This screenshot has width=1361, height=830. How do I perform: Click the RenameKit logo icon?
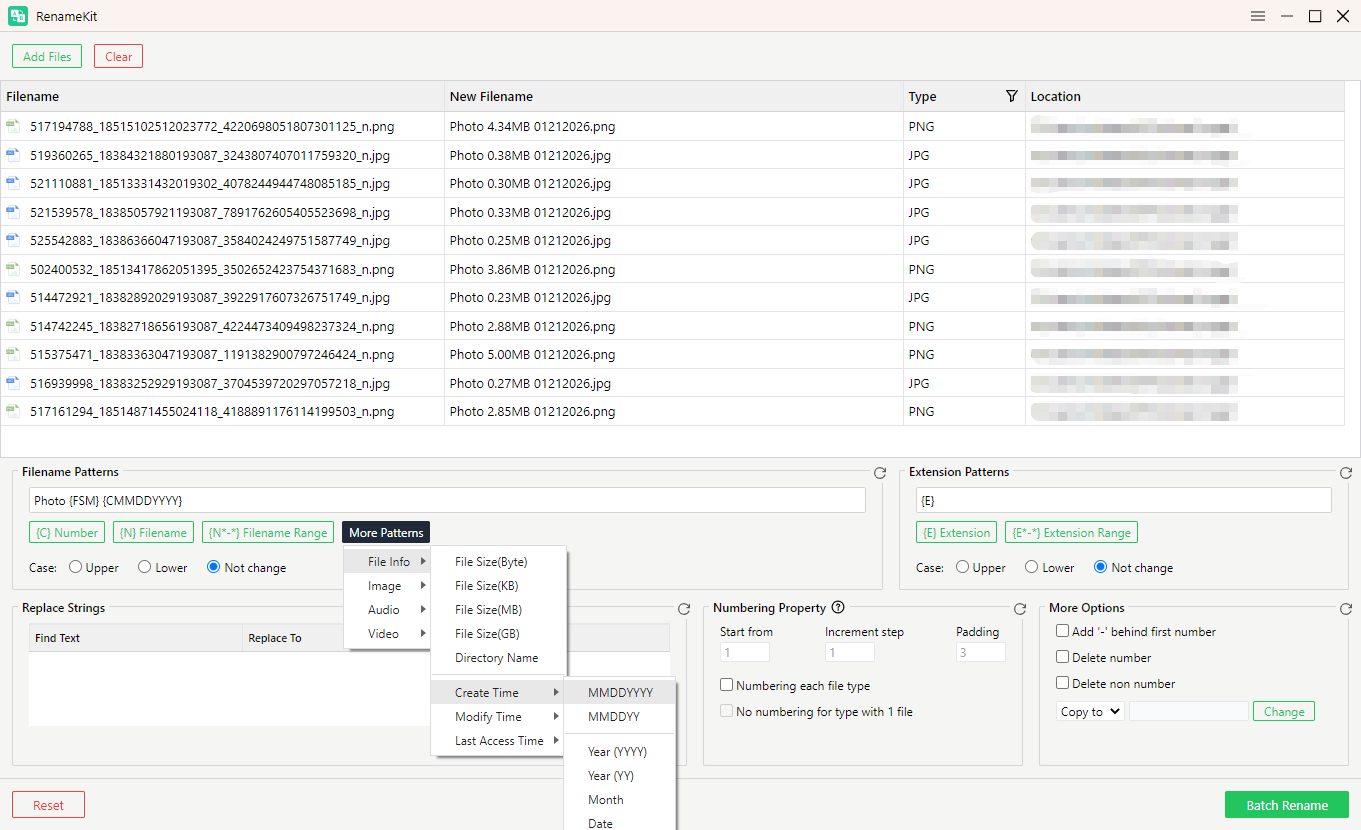[16, 16]
